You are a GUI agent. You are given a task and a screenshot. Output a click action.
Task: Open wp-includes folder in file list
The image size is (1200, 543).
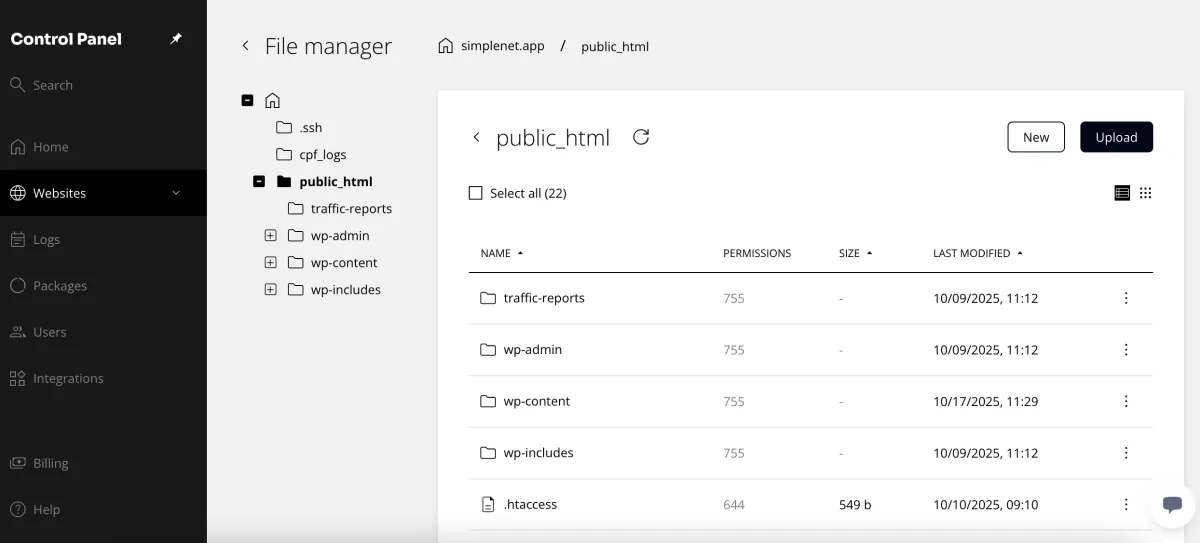click(x=539, y=453)
